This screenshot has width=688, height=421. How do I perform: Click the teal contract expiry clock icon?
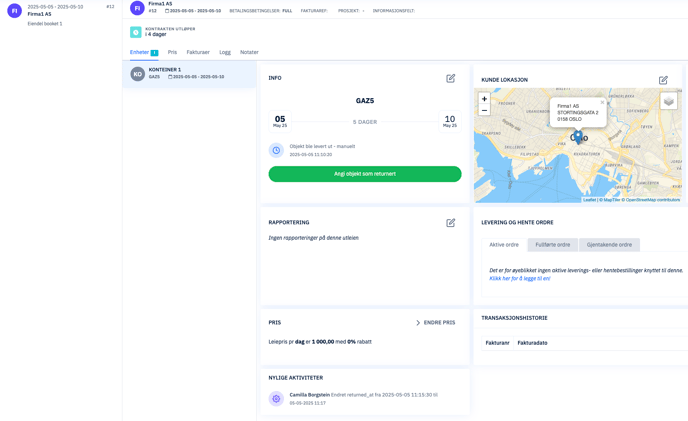coord(136,32)
